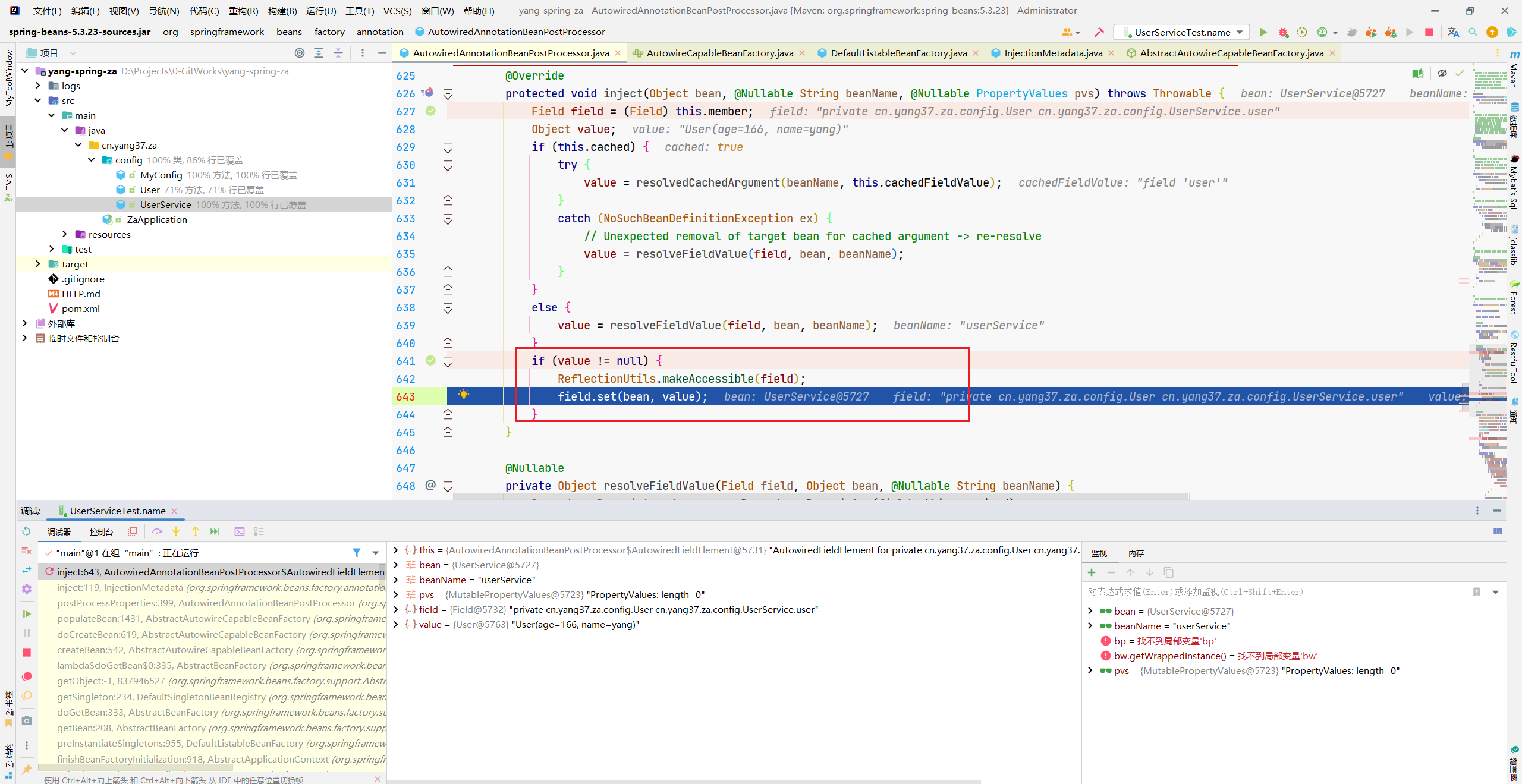The image size is (1522, 784).
Task: Close the AutowireCapableBeanFactory.java tab
Action: pos(803,53)
